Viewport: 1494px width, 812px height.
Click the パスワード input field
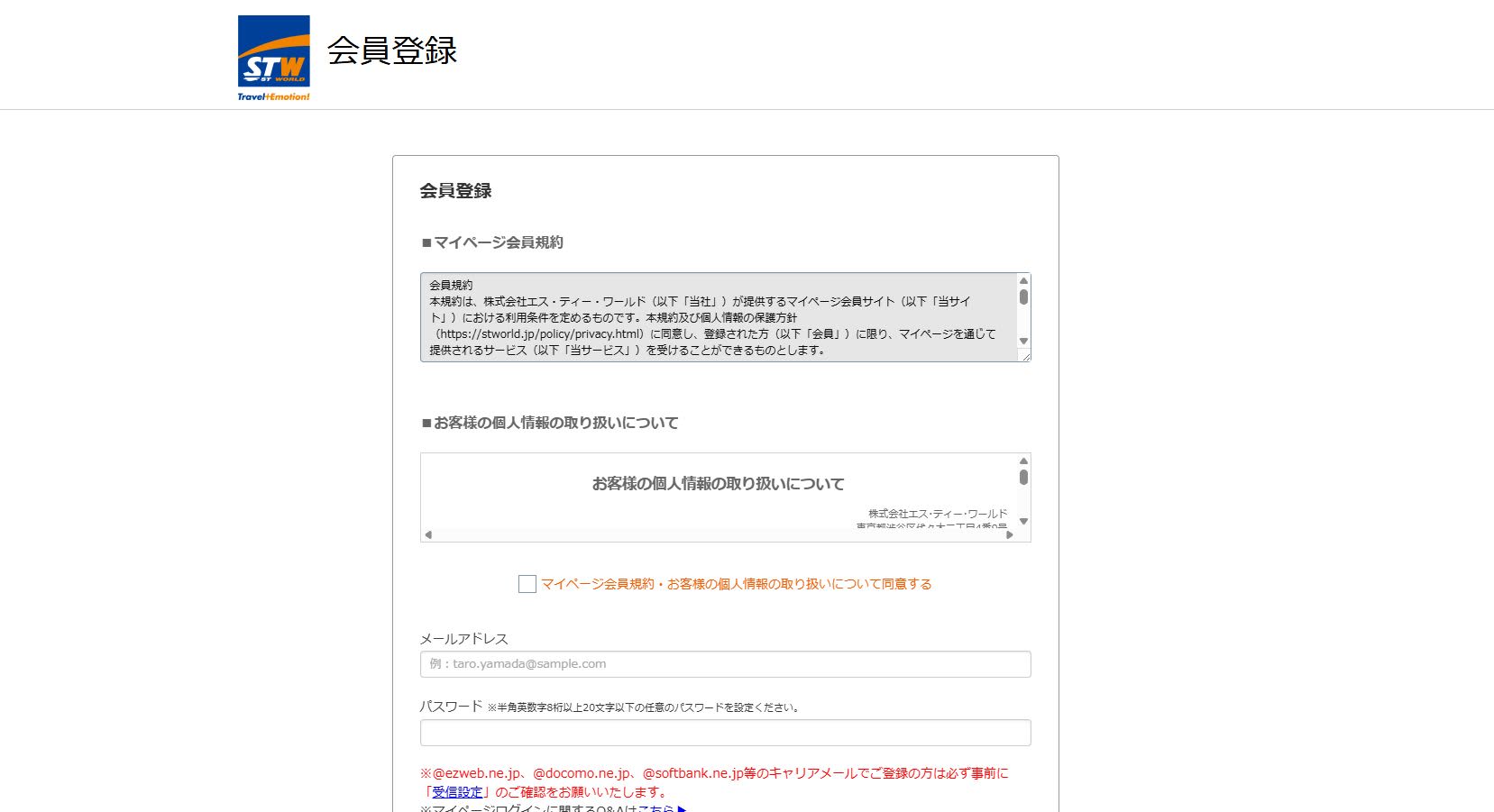click(725, 733)
